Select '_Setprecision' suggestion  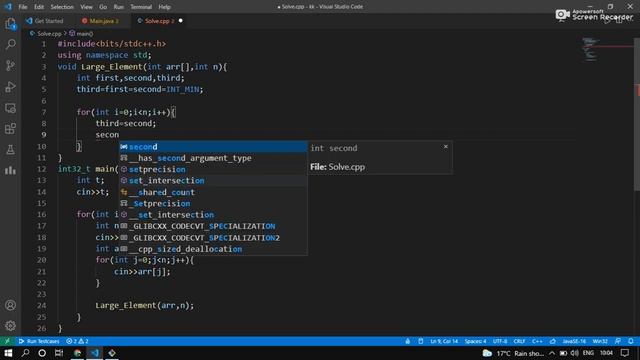(213, 204)
